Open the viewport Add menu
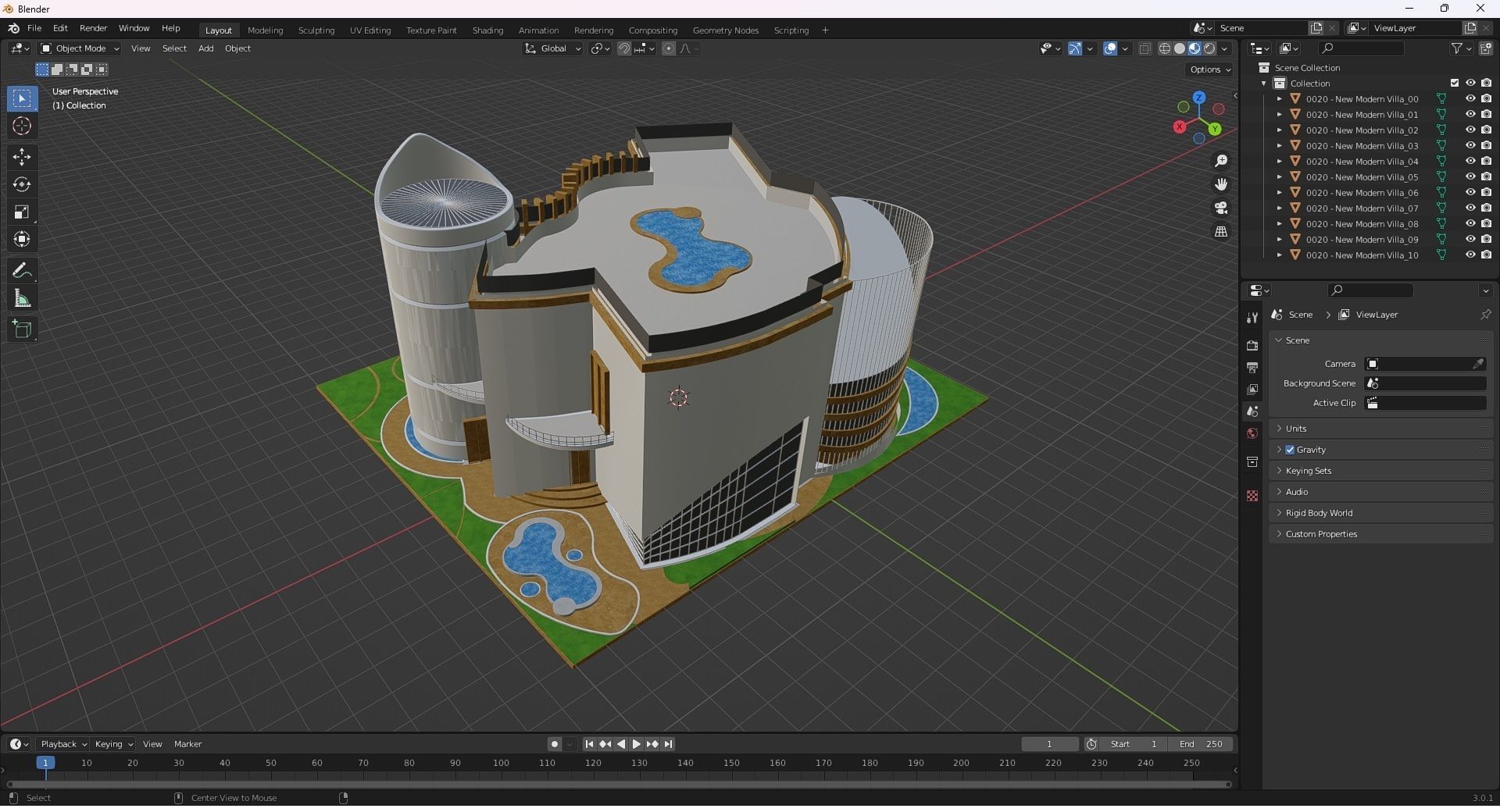Viewport: 1500px width, 812px height. pyautogui.click(x=205, y=48)
